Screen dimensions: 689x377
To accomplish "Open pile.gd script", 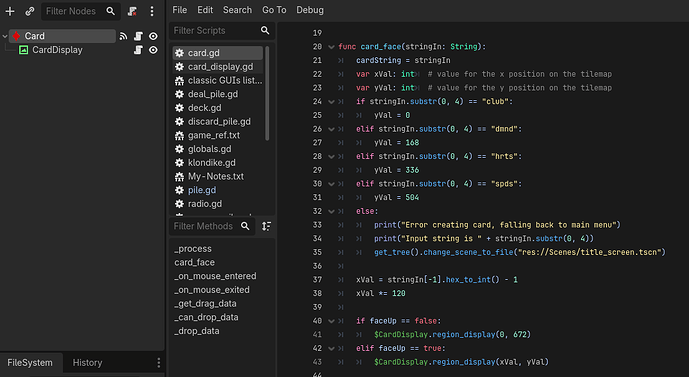I will [x=218, y=190].
